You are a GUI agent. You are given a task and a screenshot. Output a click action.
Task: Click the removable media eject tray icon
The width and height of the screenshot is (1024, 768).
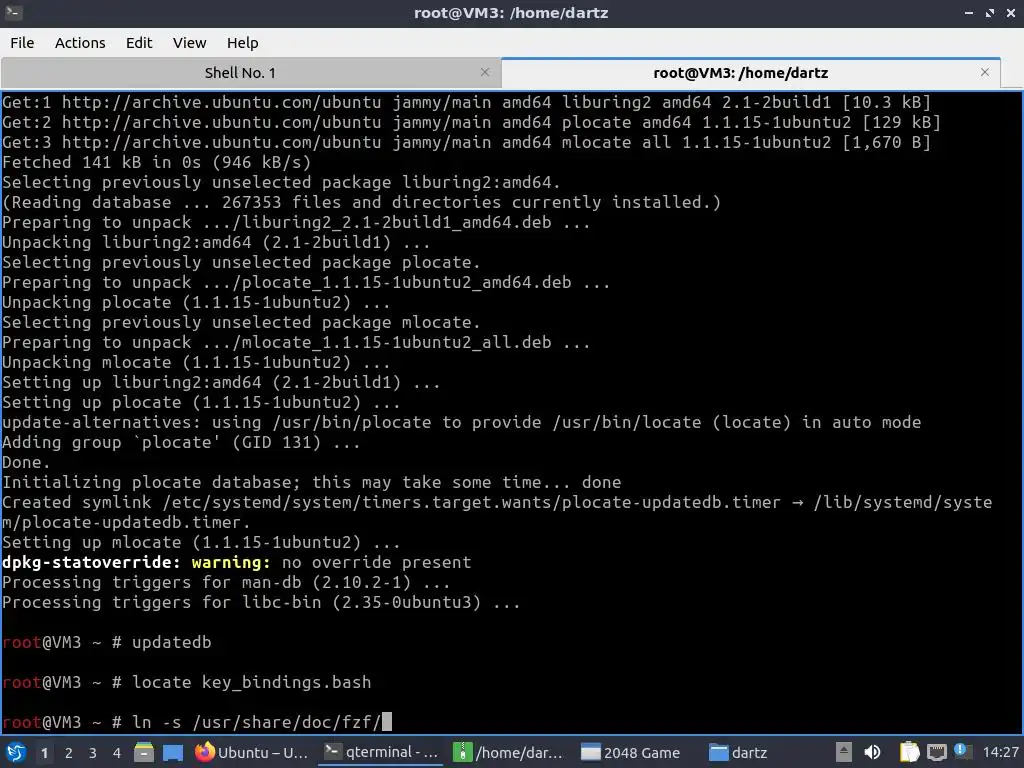pos(844,752)
